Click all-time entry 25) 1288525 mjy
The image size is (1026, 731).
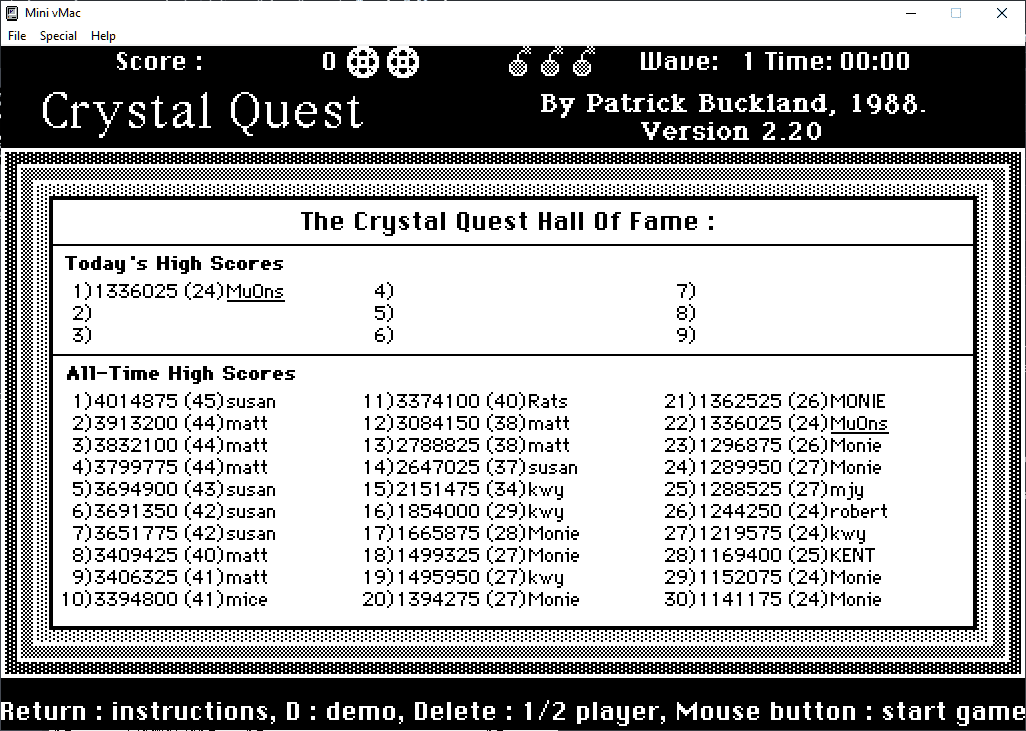pyautogui.click(x=764, y=490)
